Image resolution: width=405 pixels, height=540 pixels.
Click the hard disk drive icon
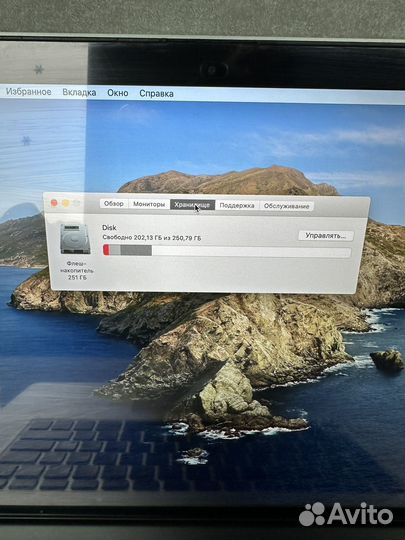click(75, 239)
